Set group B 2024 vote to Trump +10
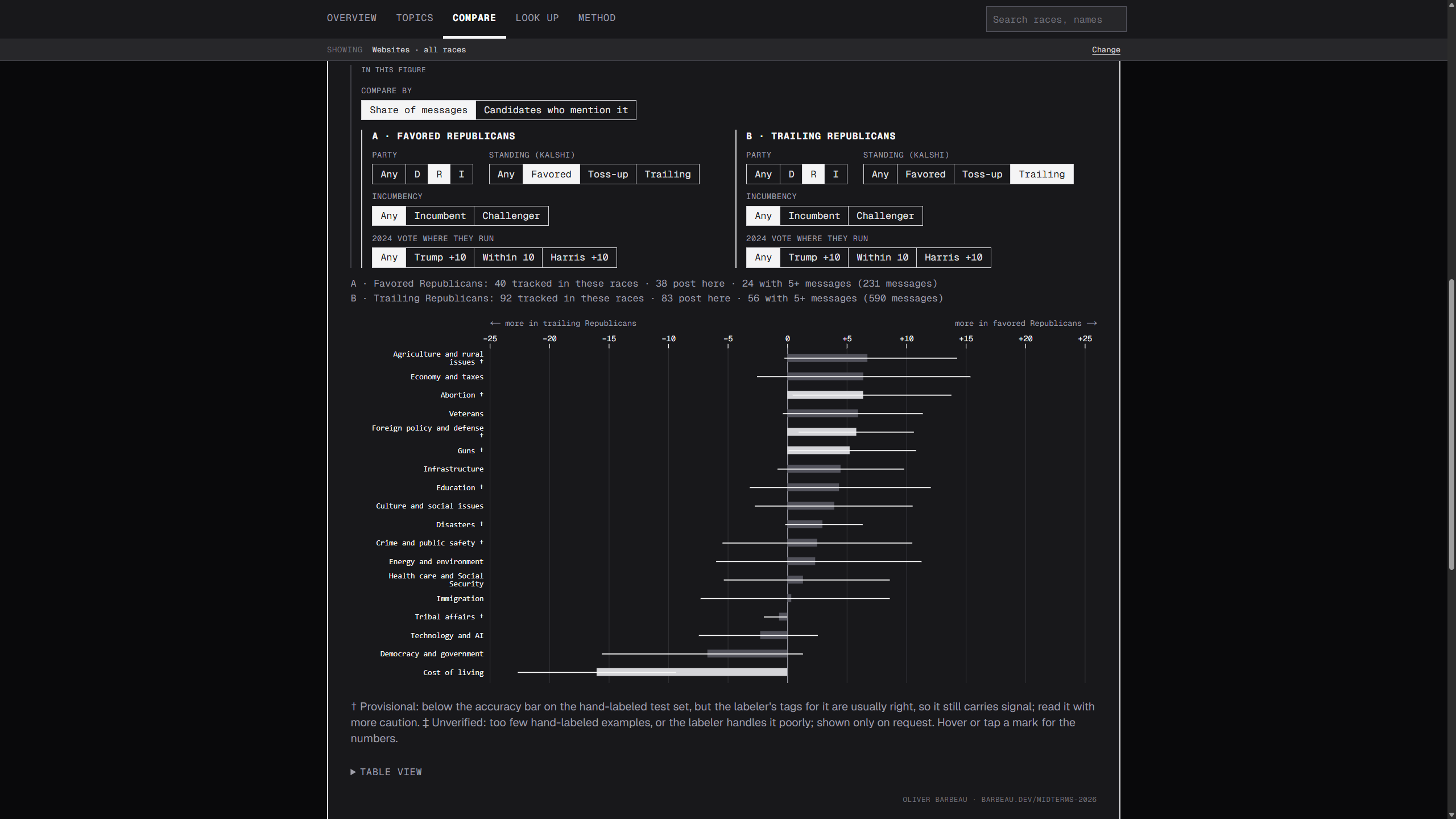Viewport: 1456px width, 819px height. tap(814, 258)
